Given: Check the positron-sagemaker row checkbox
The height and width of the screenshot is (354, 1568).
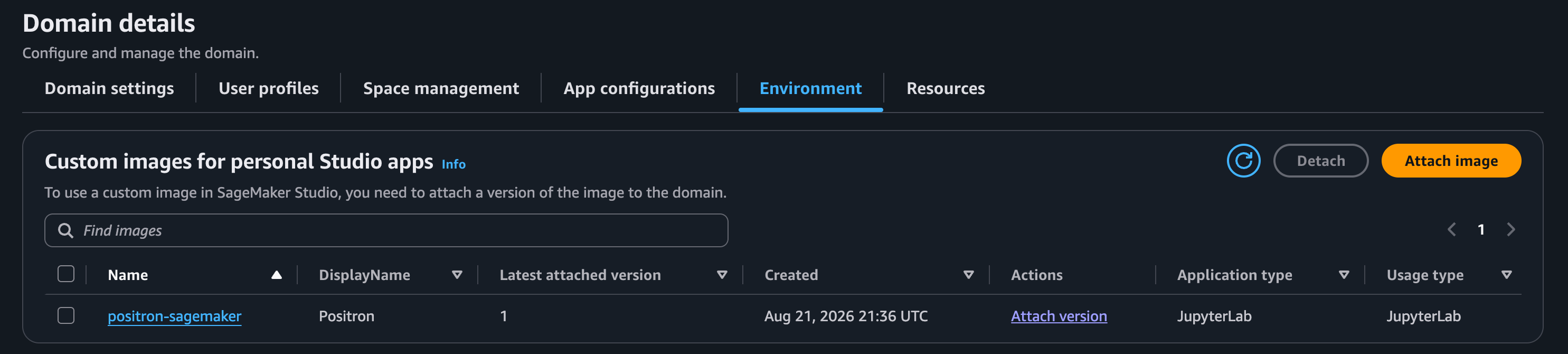Looking at the screenshot, I should point(66,315).
